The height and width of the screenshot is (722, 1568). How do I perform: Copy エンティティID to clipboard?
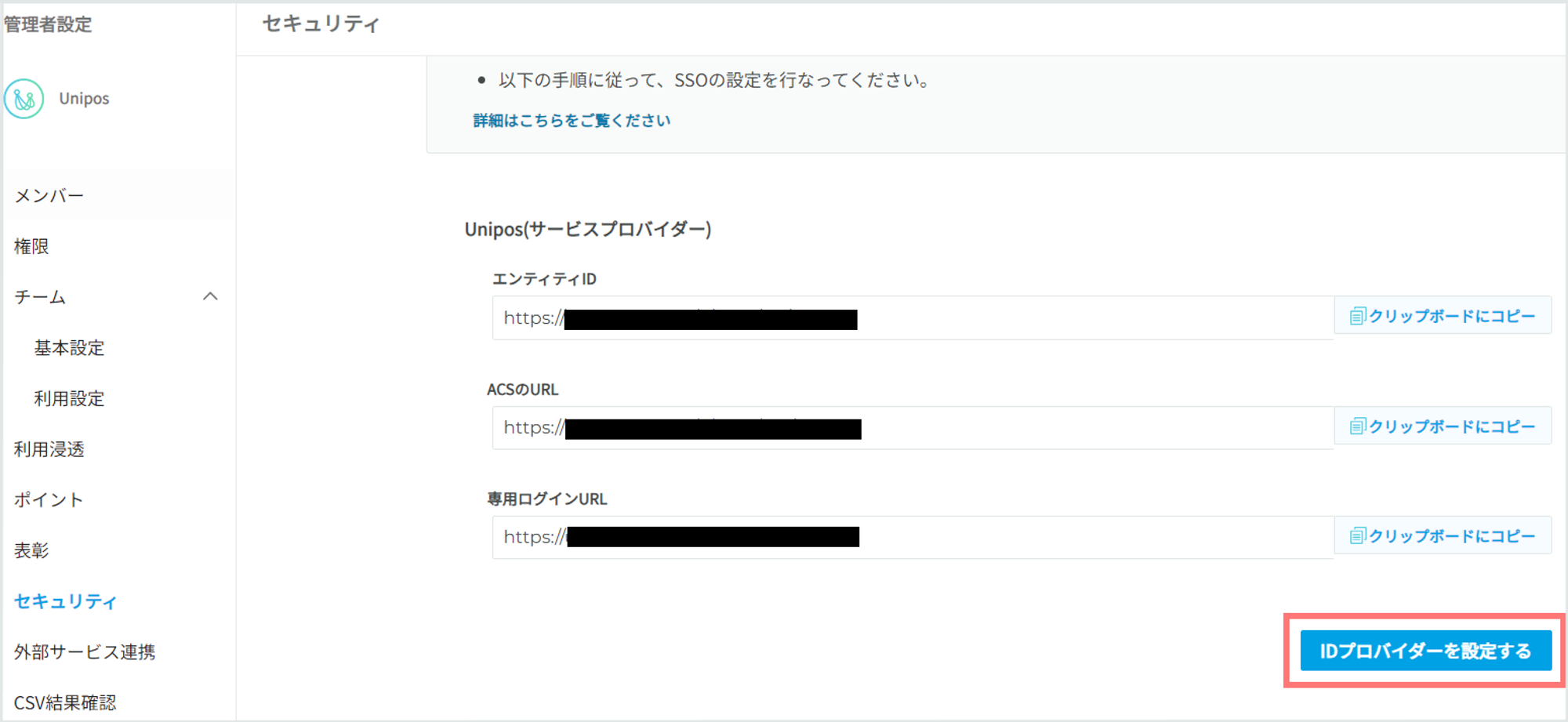[x=1443, y=316]
